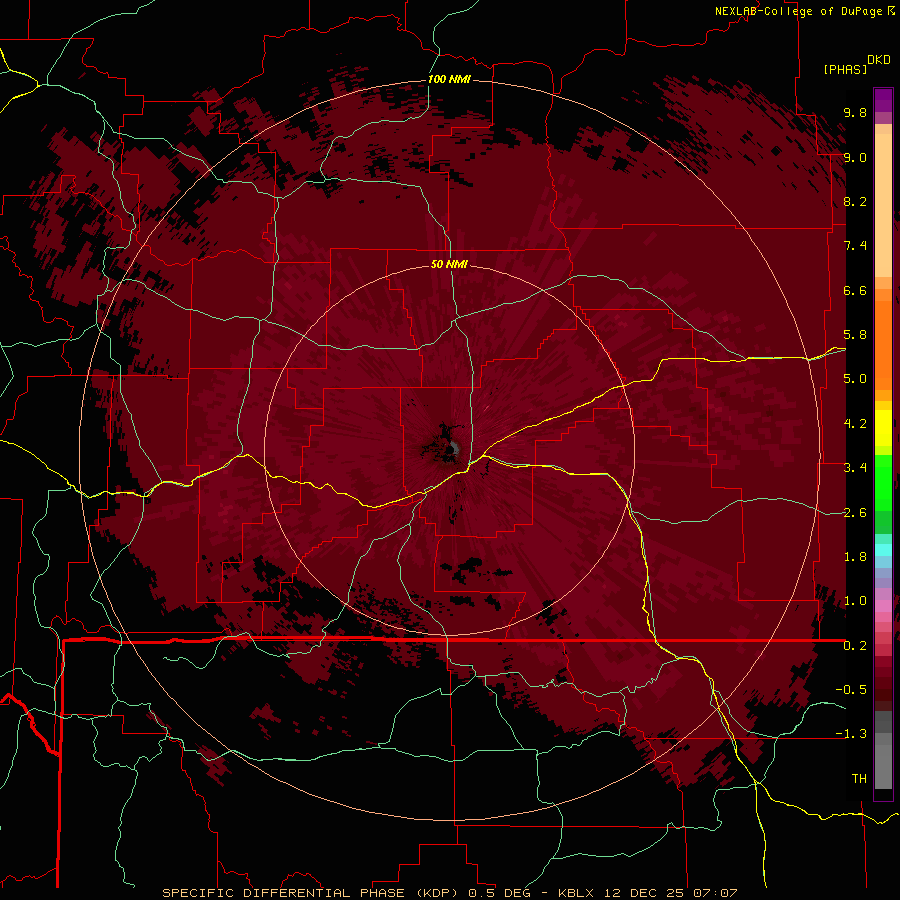Click the 0.2 color scale value
900x900 pixels.
coord(855,646)
